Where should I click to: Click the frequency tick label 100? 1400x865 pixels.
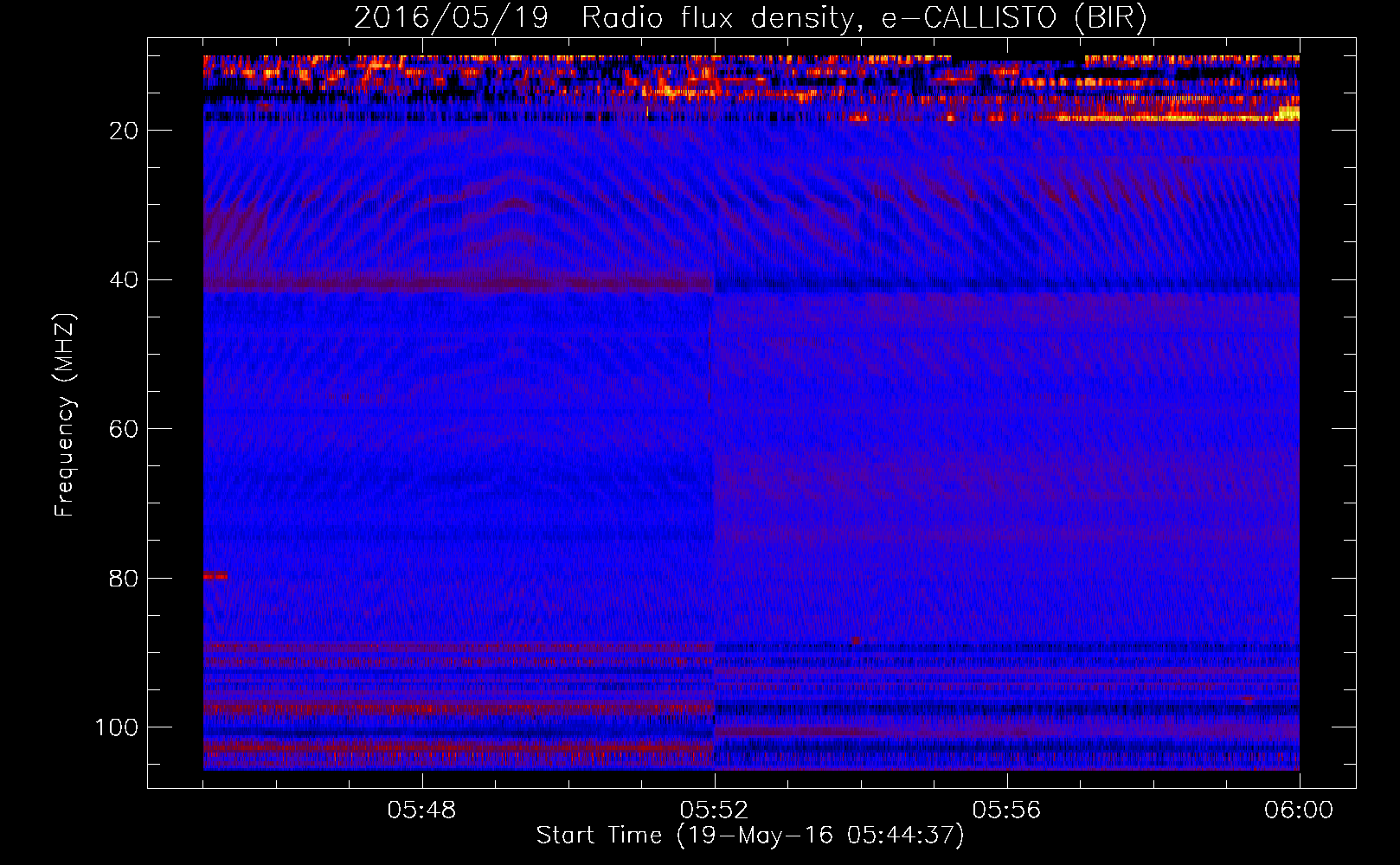pyautogui.click(x=117, y=727)
